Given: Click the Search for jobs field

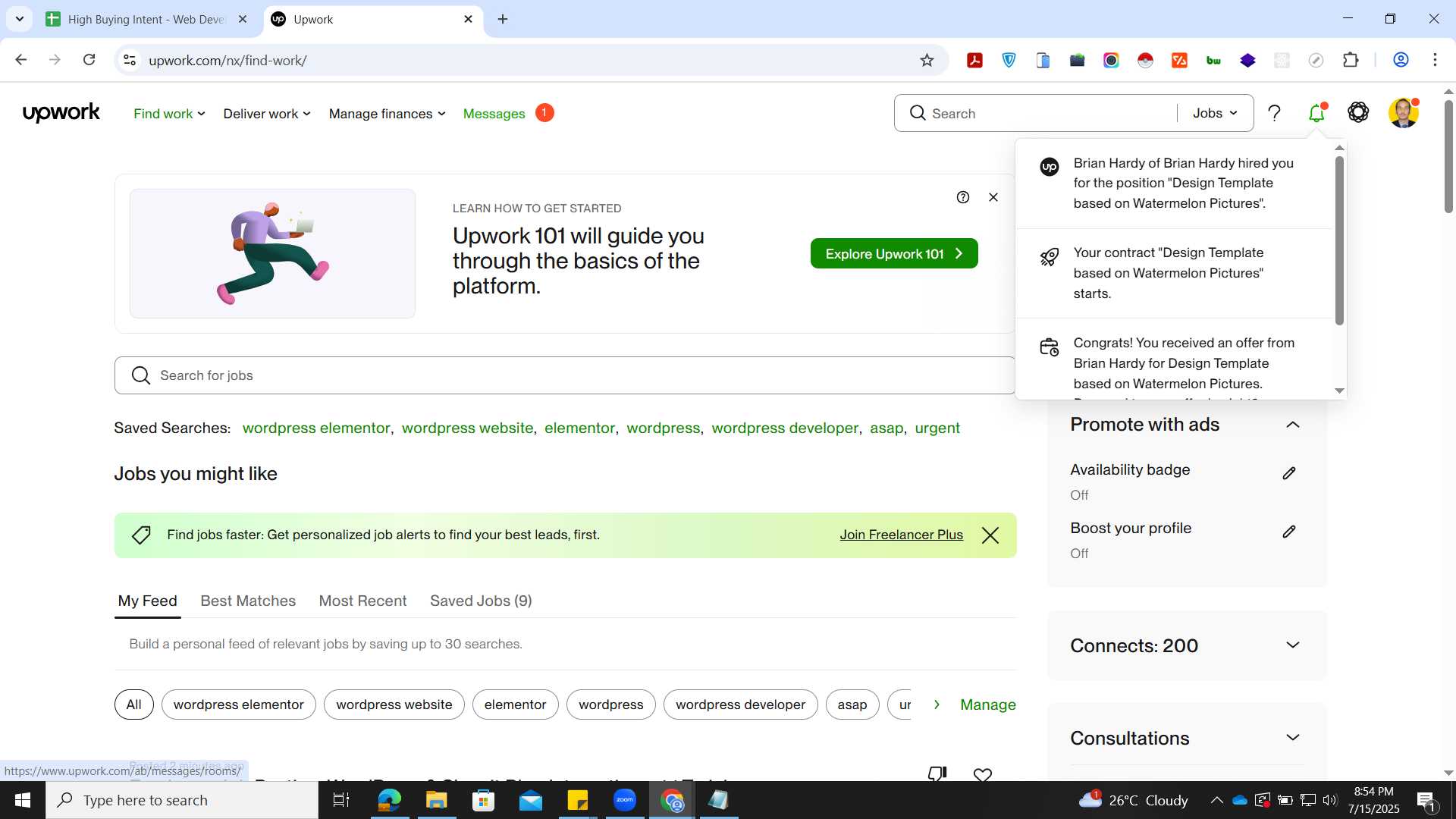Looking at the screenshot, I should [x=564, y=375].
